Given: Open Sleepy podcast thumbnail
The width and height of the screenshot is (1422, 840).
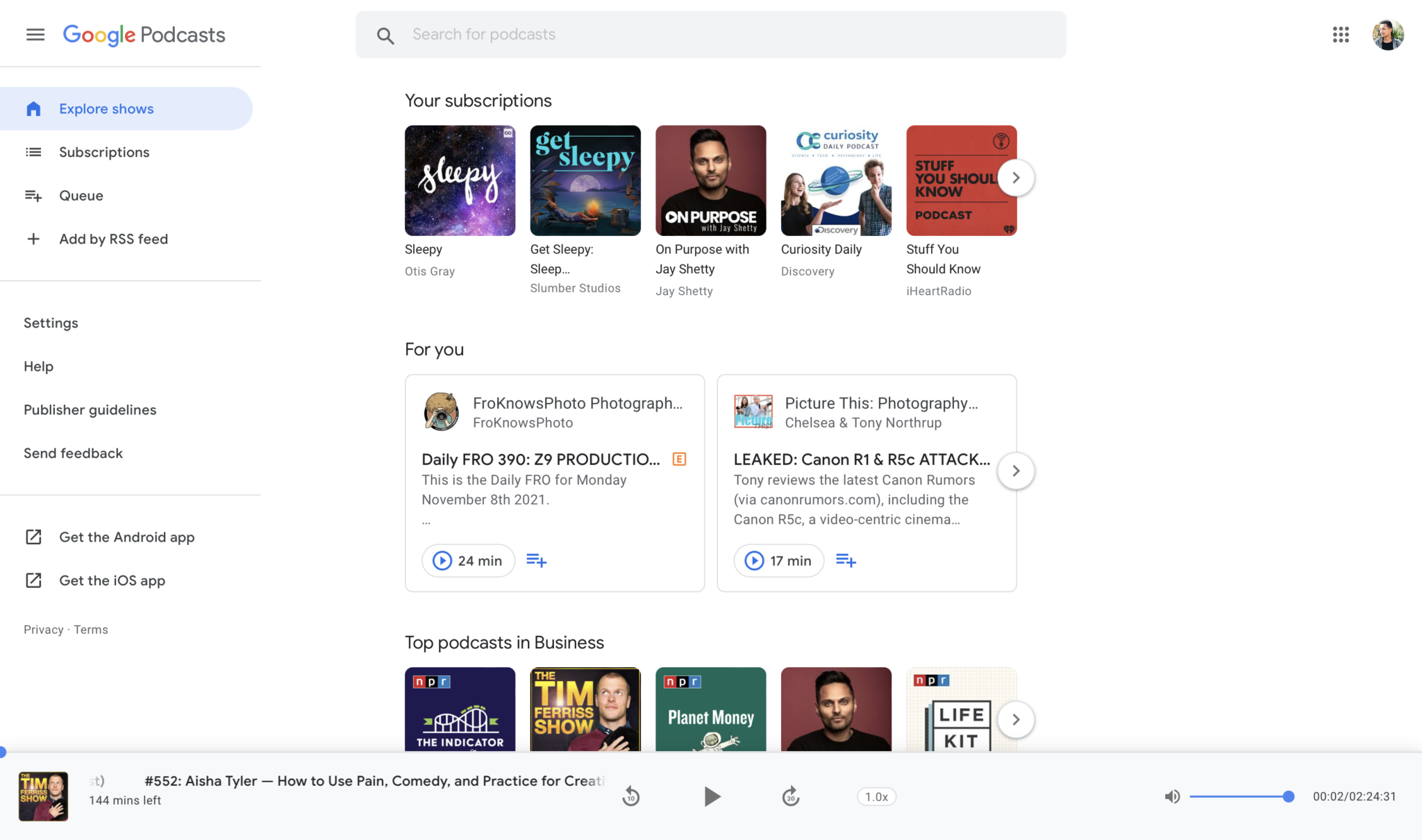Looking at the screenshot, I should (x=460, y=180).
